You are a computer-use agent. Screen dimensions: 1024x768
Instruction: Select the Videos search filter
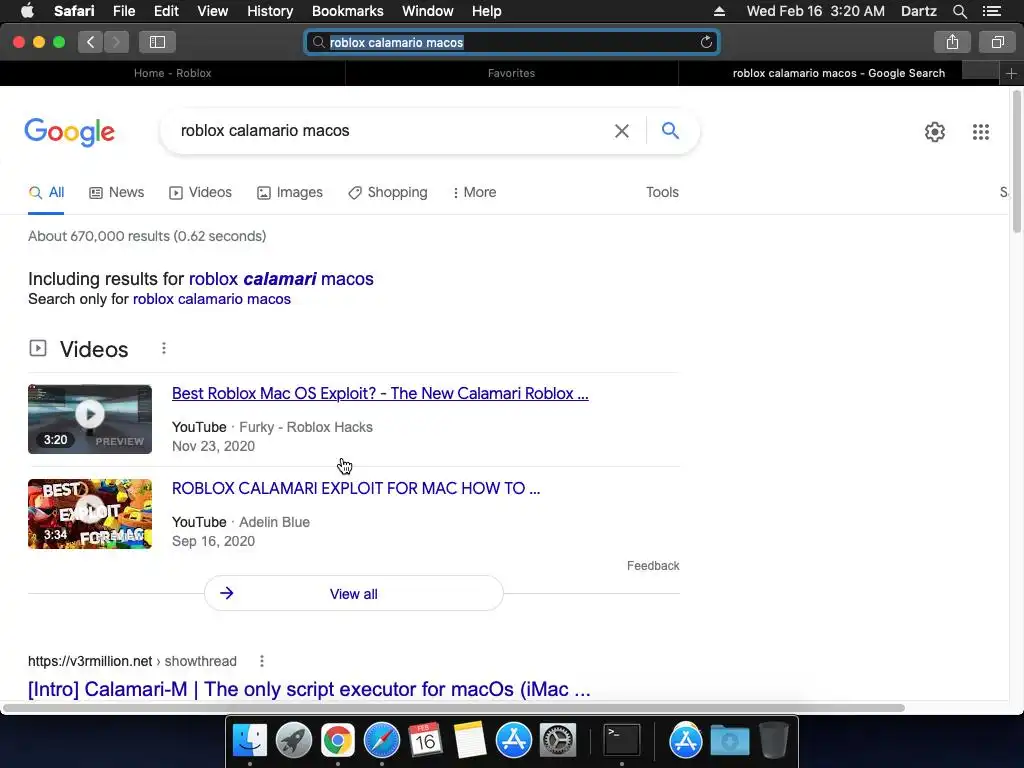pos(200,193)
